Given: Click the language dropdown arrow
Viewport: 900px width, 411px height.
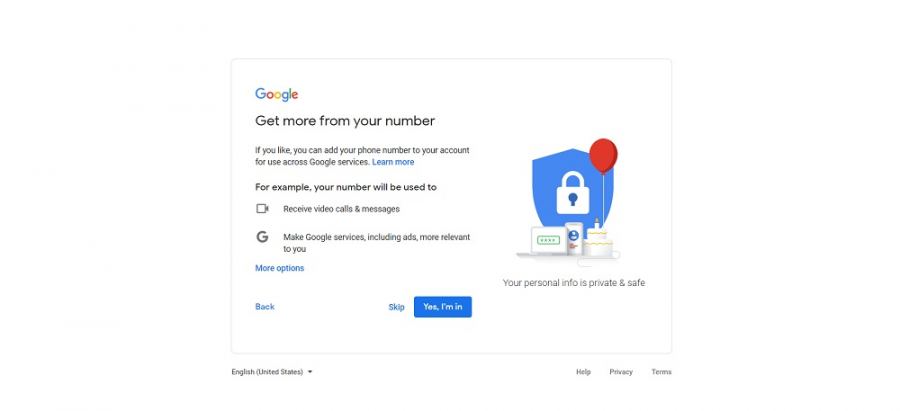Looking at the screenshot, I should pyautogui.click(x=310, y=372).
